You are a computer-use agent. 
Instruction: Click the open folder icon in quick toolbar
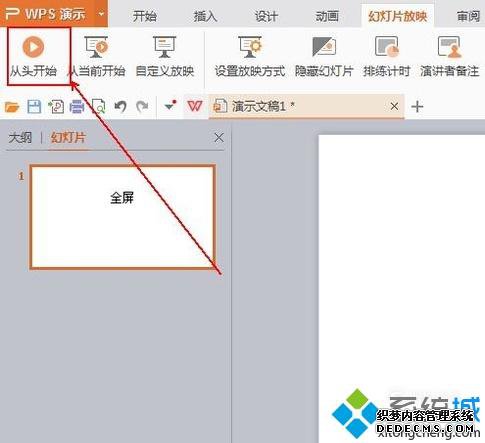point(12,107)
